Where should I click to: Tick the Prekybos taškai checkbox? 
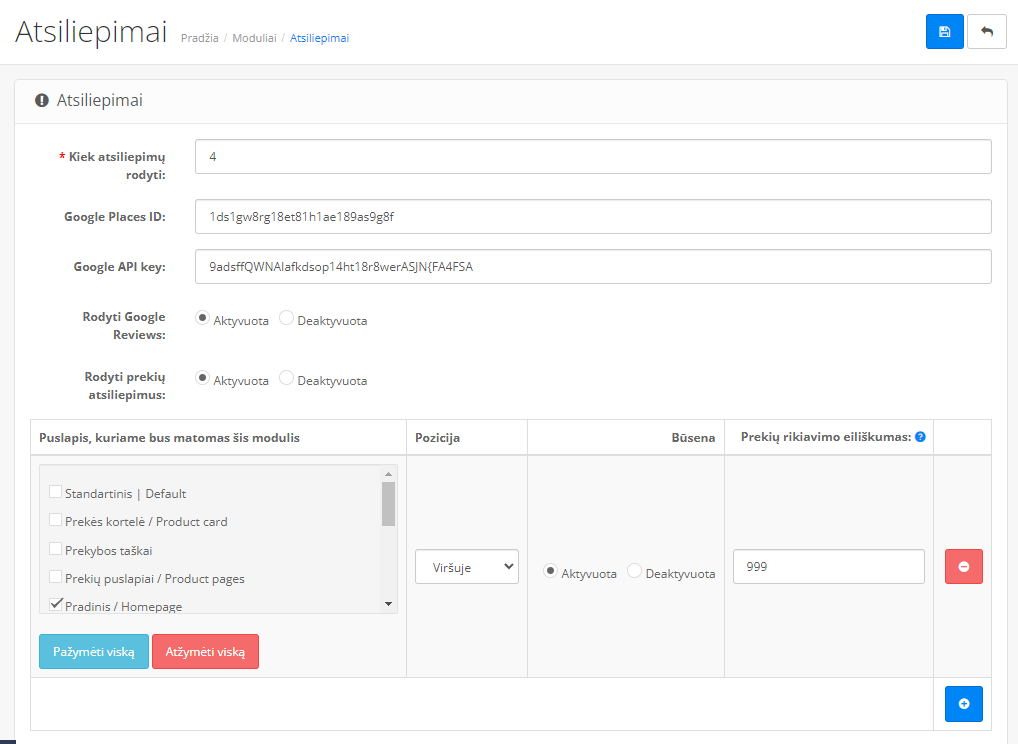tap(56, 549)
